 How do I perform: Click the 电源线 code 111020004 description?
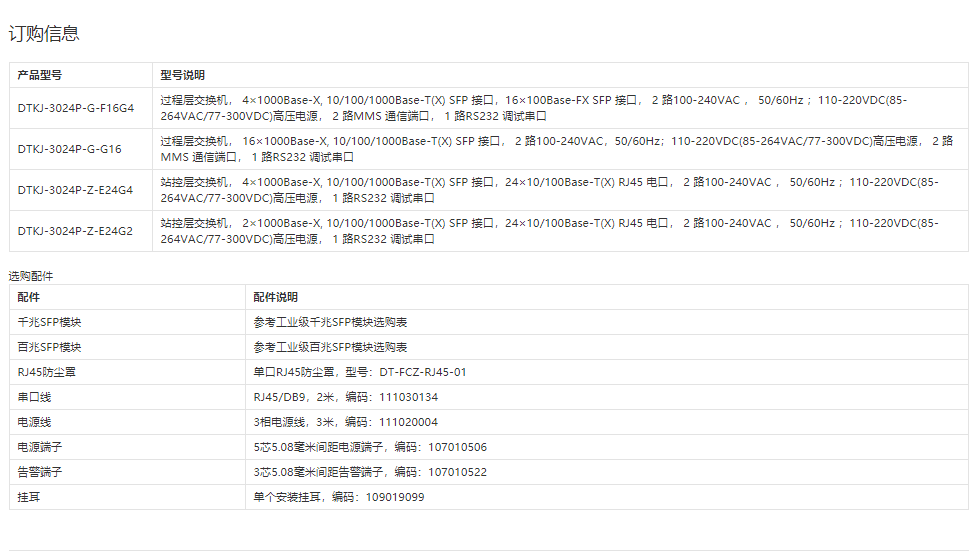coord(346,422)
